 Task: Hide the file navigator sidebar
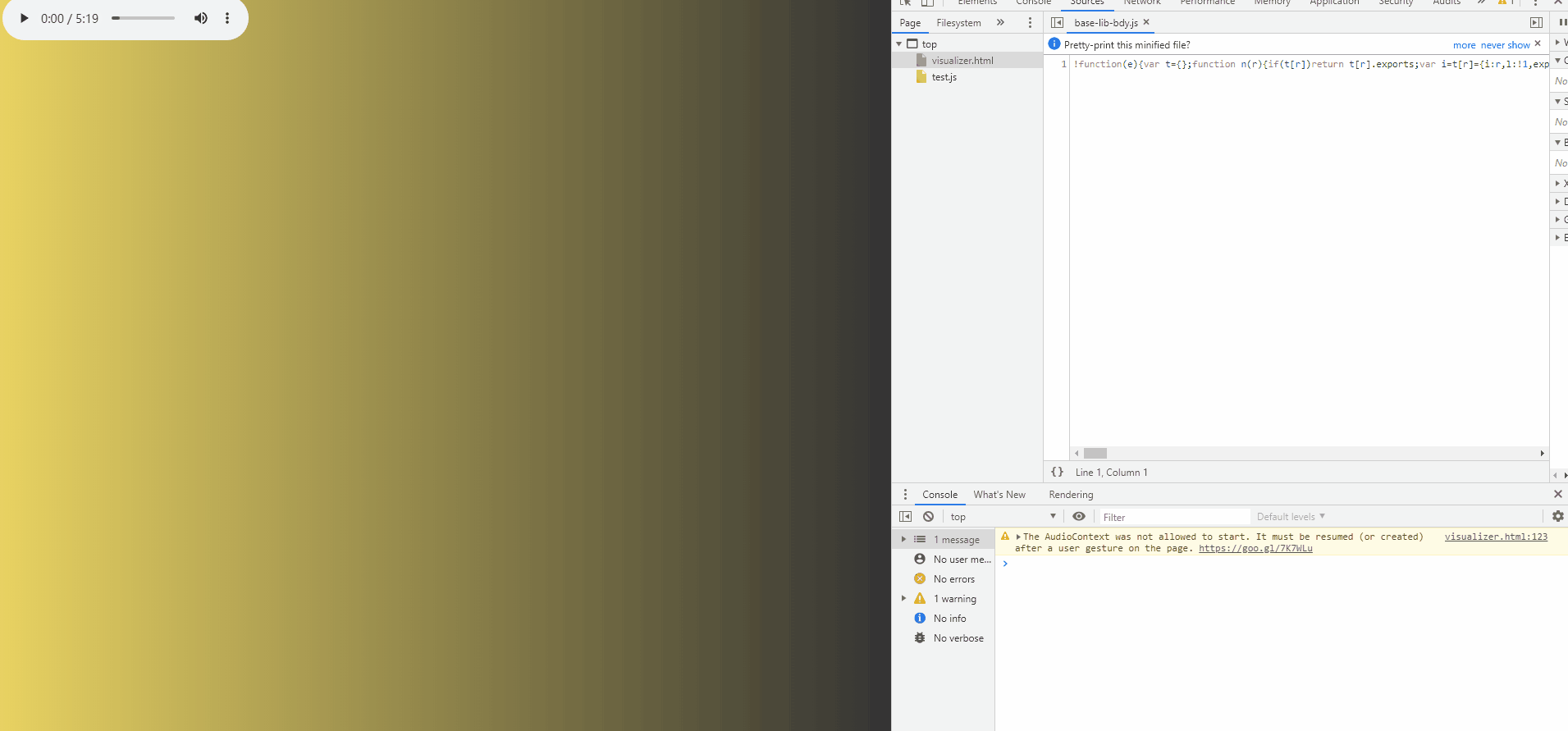point(1058,23)
